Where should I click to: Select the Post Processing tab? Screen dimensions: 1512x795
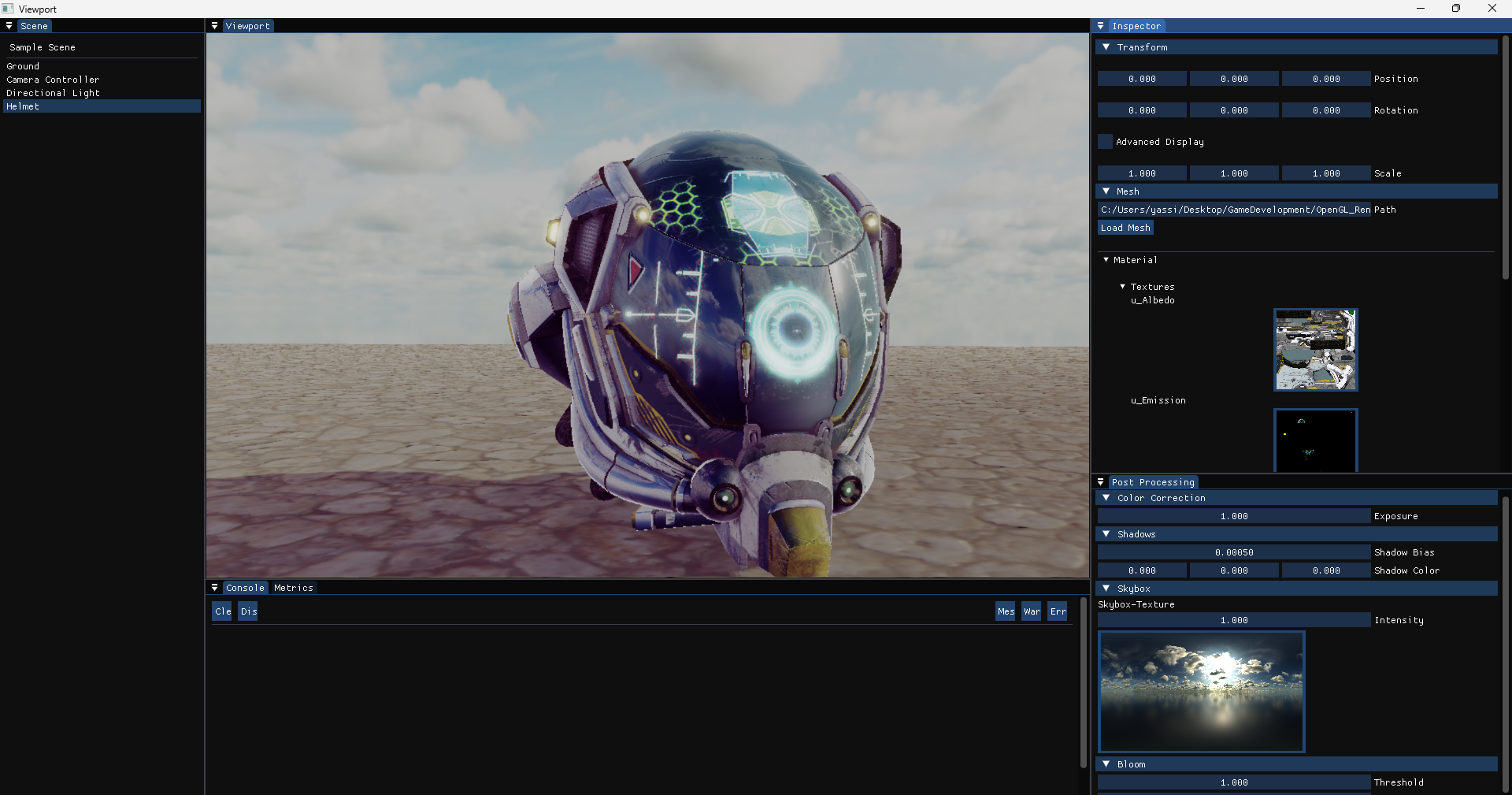tap(1154, 482)
